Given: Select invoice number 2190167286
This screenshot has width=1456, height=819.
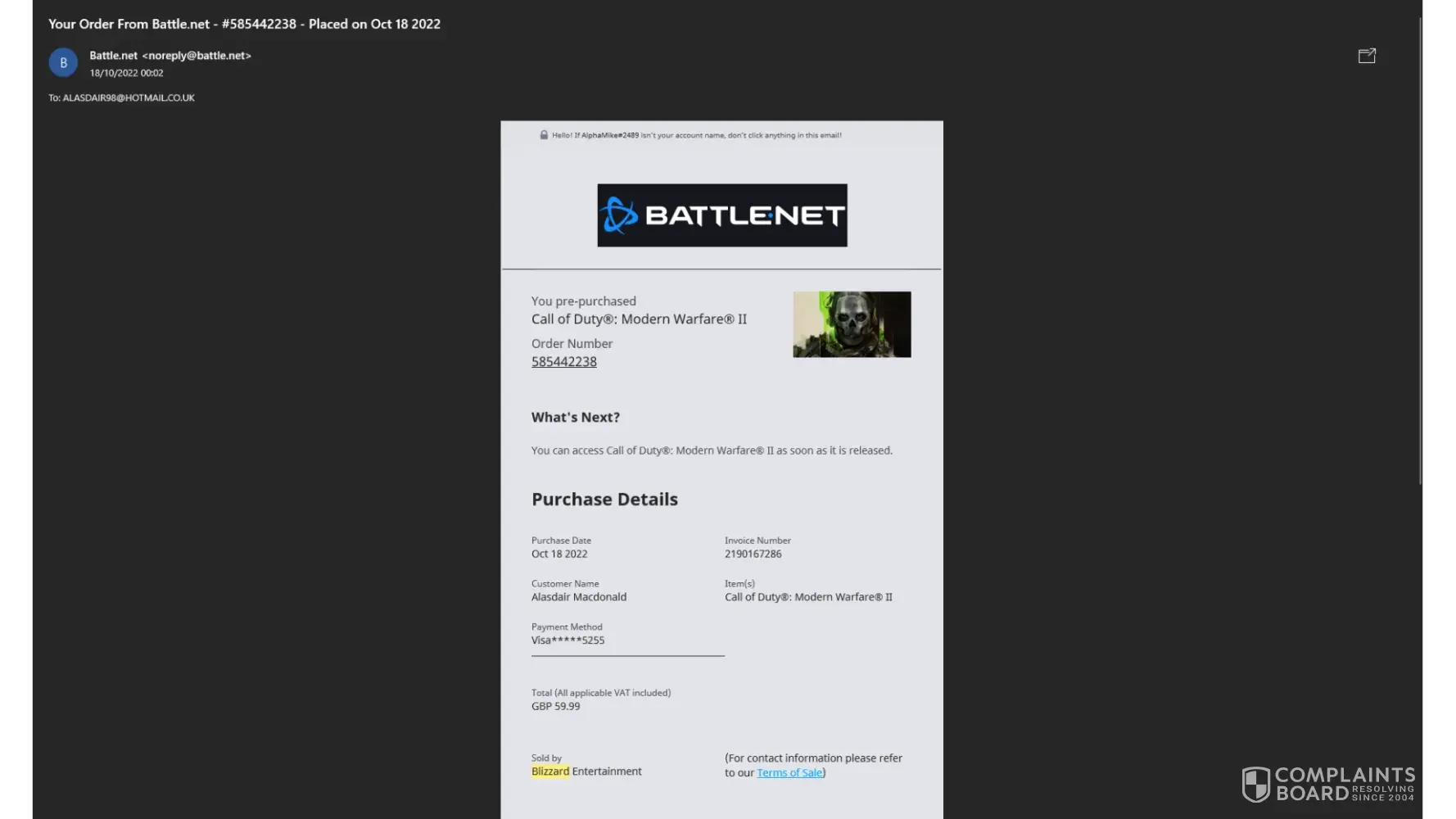Looking at the screenshot, I should (x=753, y=554).
